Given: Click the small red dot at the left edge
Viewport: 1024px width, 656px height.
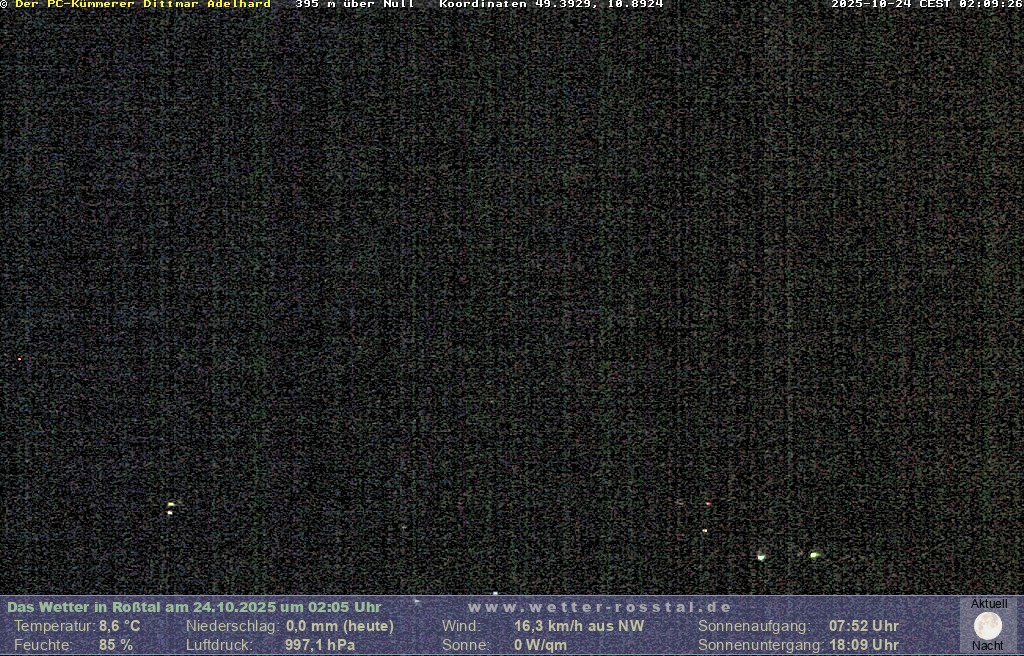Looking at the screenshot, I should (x=19, y=358).
